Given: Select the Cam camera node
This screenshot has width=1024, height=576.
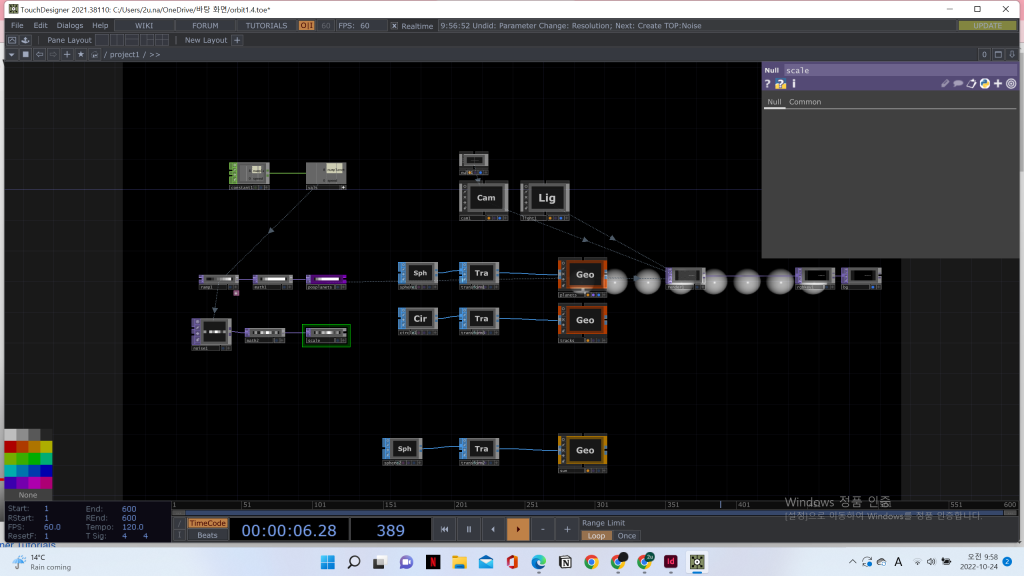Looking at the screenshot, I should (x=484, y=200).
